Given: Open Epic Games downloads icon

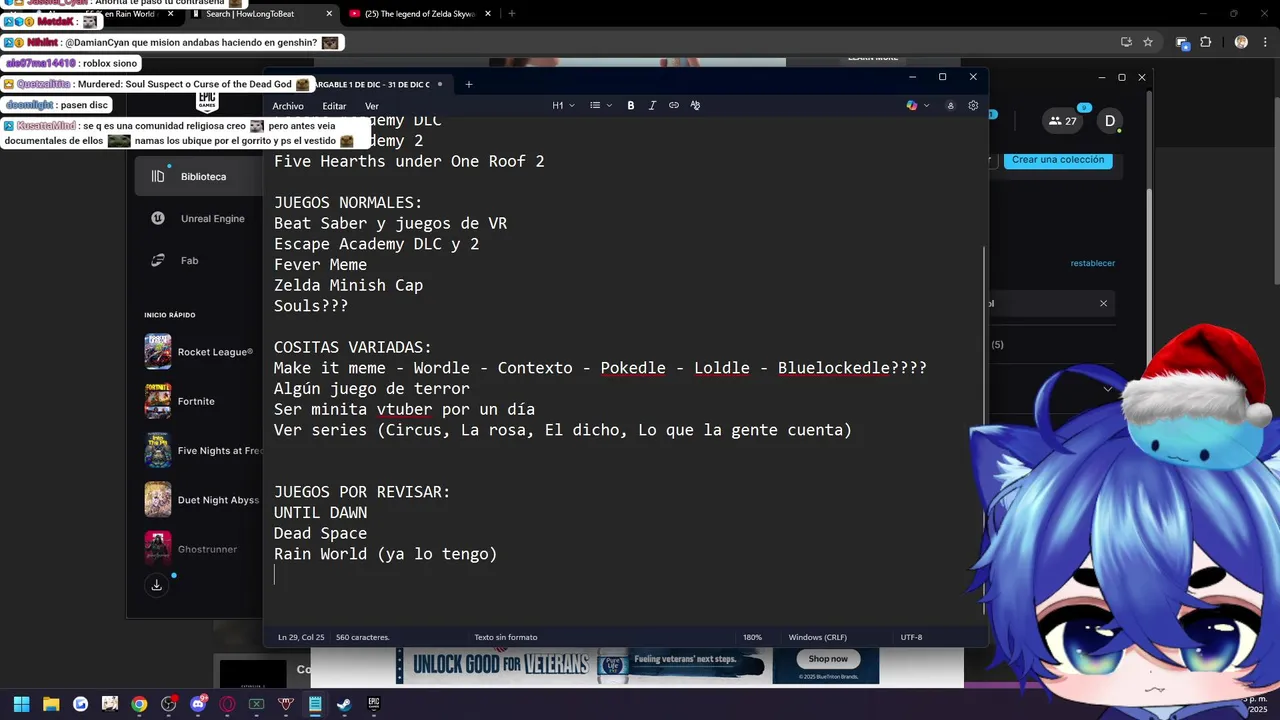Looking at the screenshot, I should 157,585.
